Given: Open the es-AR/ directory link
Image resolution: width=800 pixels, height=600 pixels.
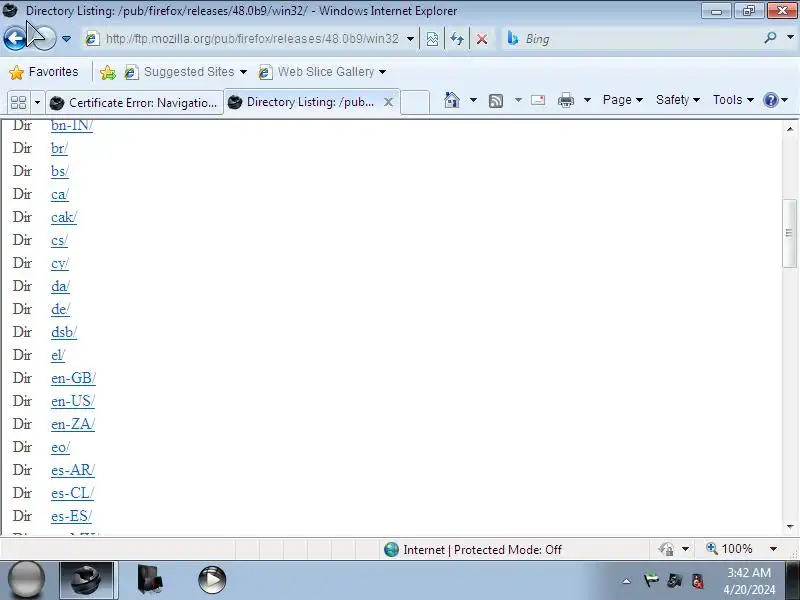Looking at the screenshot, I should pyautogui.click(x=73, y=470).
